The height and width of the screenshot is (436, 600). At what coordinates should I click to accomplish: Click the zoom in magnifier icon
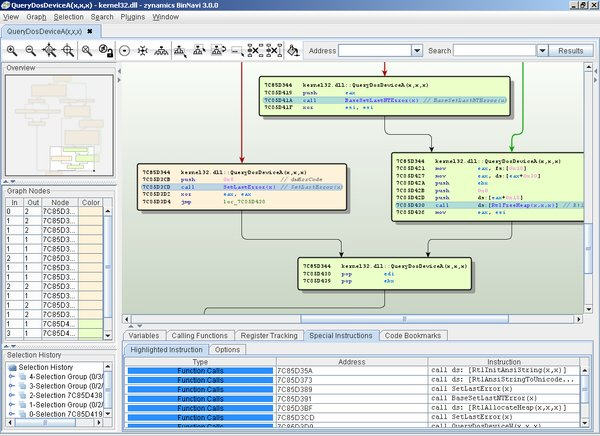click(12, 50)
